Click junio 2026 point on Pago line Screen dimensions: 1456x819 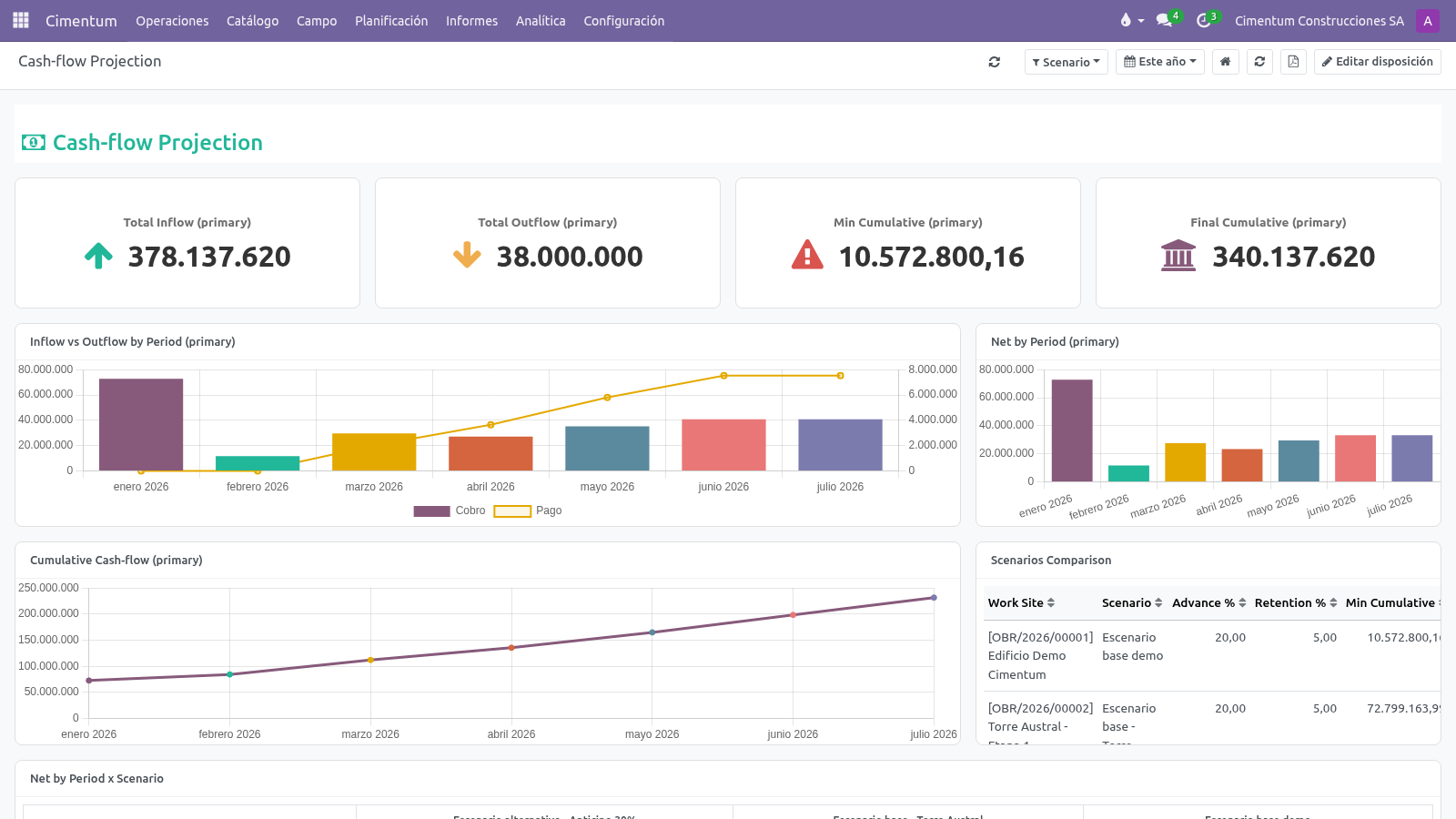723,375
